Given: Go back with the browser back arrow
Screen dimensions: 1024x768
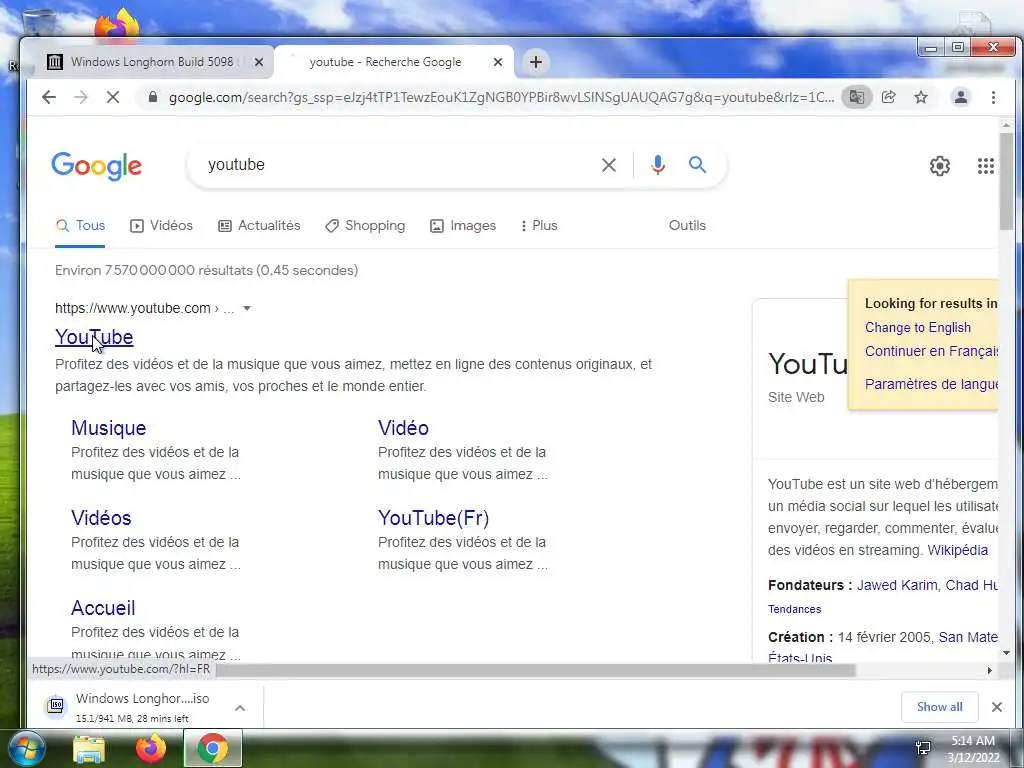Looking at the screenshot, I should pyautogui.click(x=48, y=97).
